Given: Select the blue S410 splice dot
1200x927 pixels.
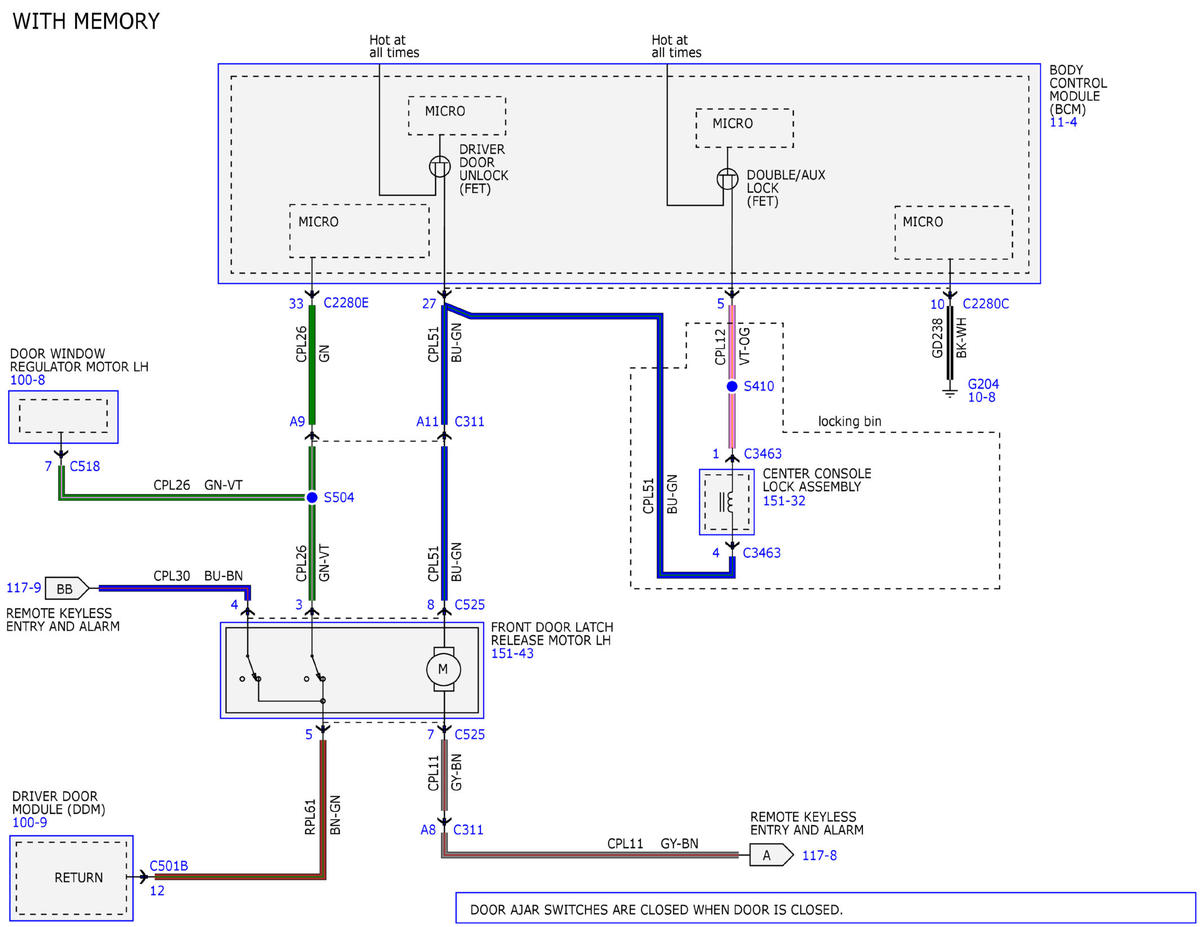Looking at the screenshot, I should [x=732, y=386].
